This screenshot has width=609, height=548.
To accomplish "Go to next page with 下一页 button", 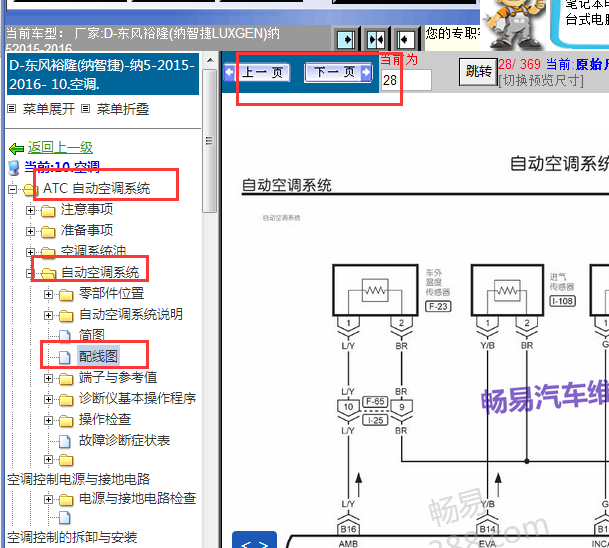I will (338, 72).
